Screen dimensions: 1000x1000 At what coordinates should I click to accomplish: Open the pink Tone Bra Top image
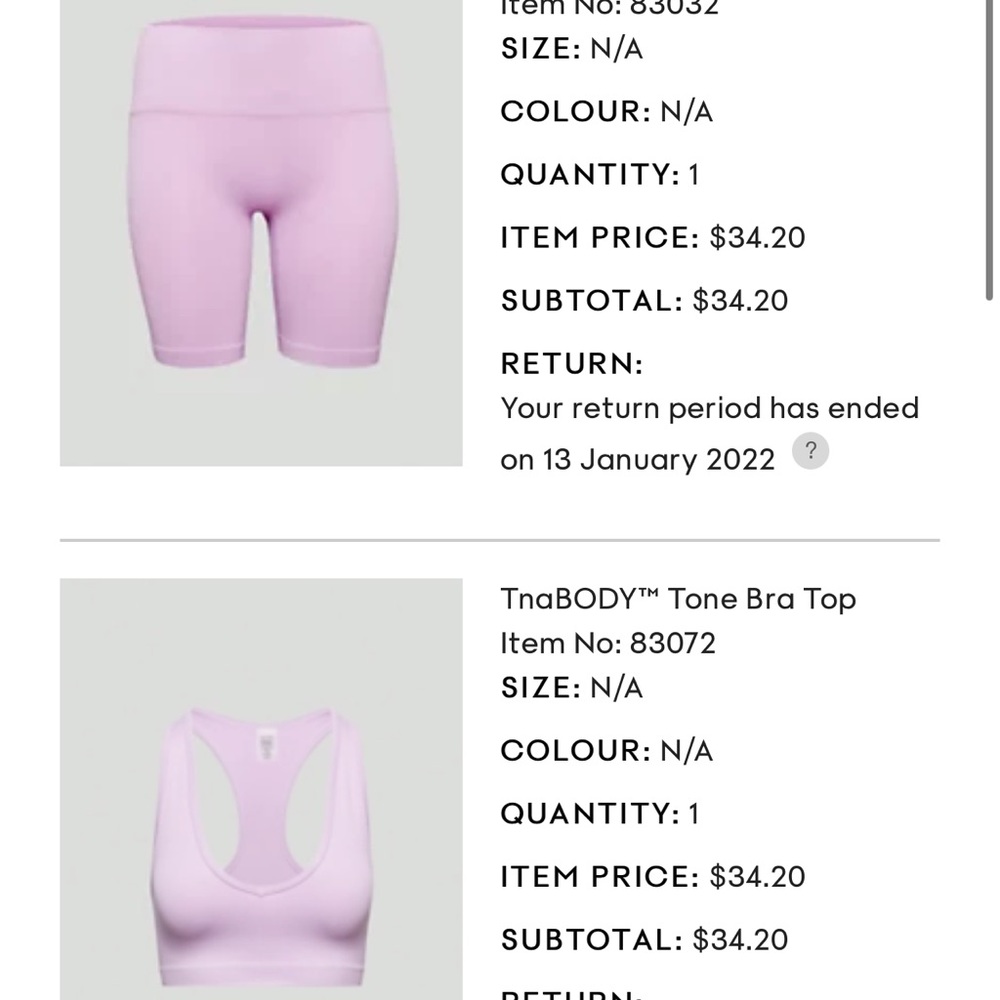(x=261, y=789)
